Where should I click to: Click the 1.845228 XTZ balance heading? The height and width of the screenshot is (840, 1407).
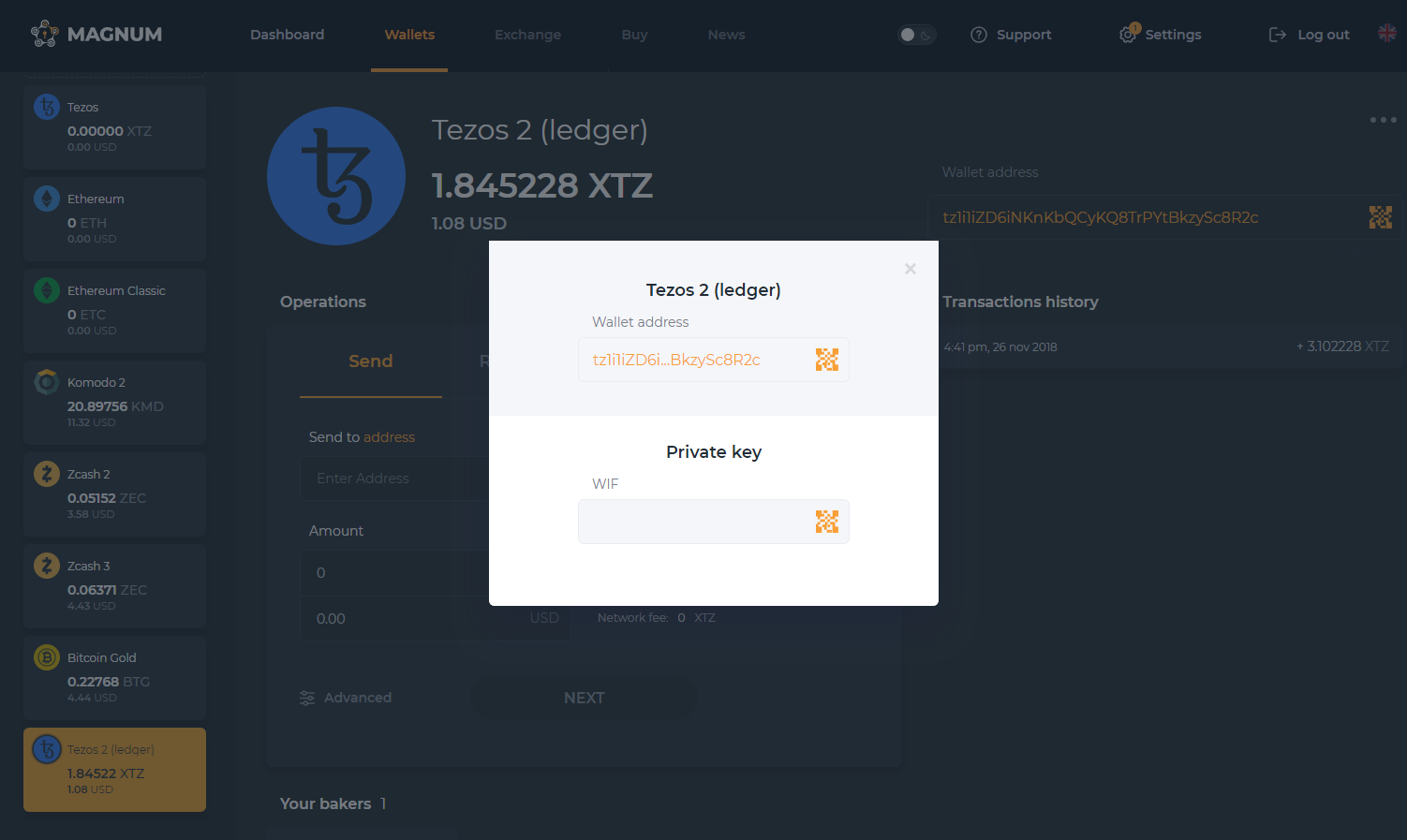(x=542, y=185)
